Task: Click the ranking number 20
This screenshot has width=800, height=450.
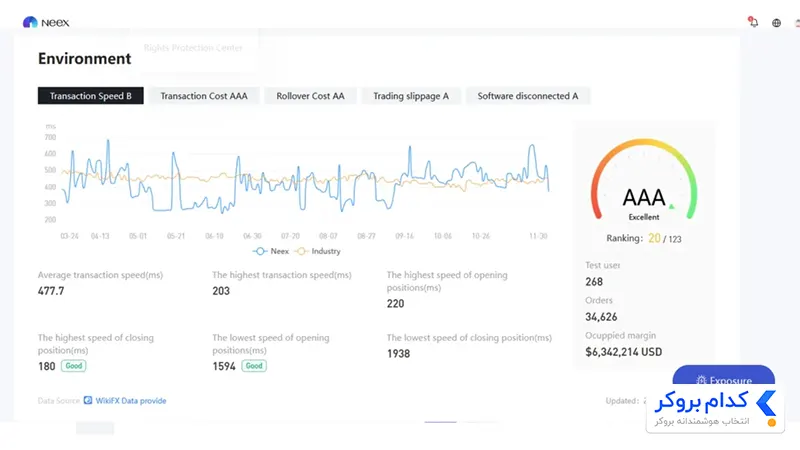Action: click(x=654, y=238)
